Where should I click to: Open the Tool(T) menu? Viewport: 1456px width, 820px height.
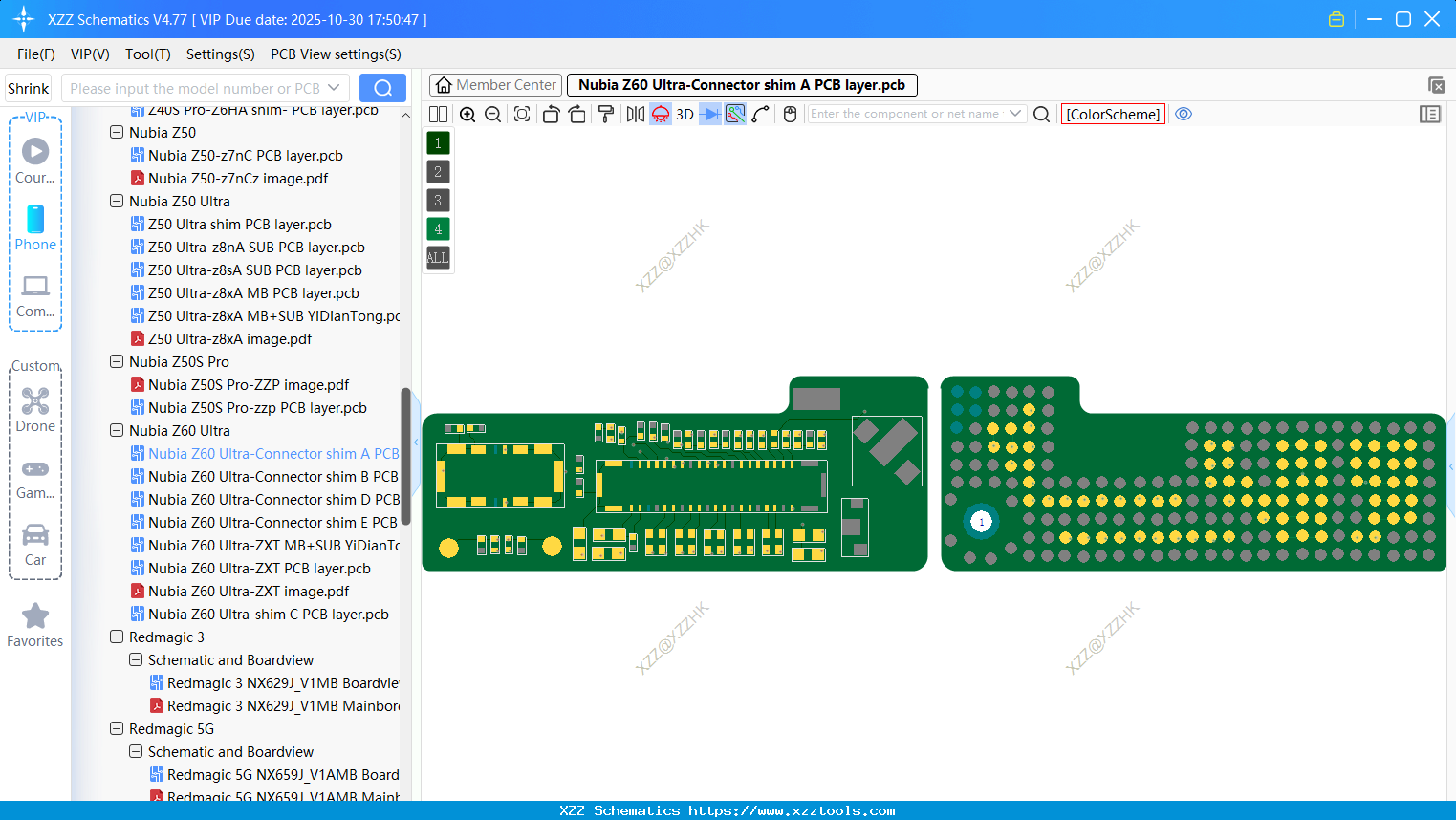[x=148, y=54]
